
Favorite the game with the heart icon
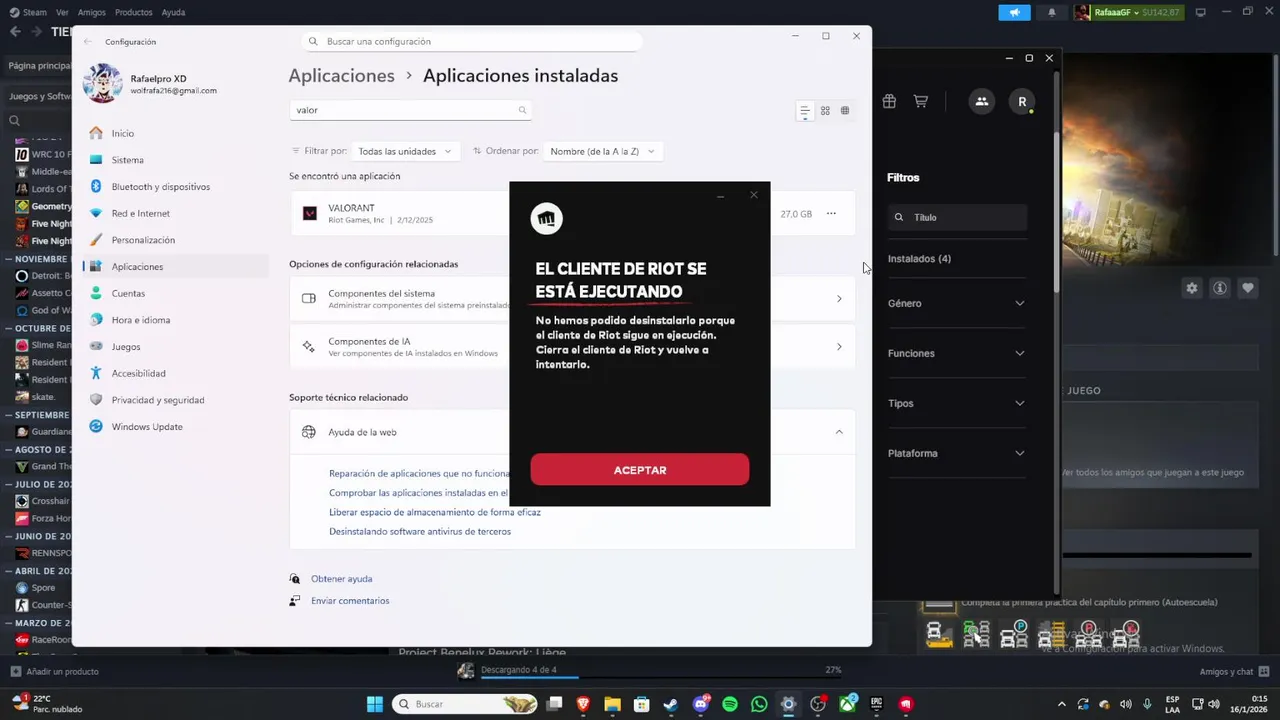pos(1248,288)
